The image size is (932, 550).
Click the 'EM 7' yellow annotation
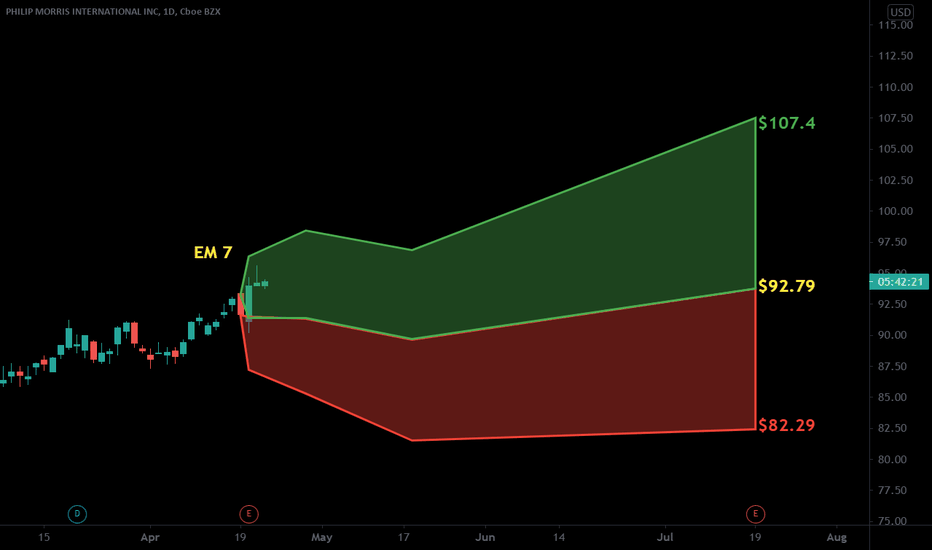[x=213, y=253]
